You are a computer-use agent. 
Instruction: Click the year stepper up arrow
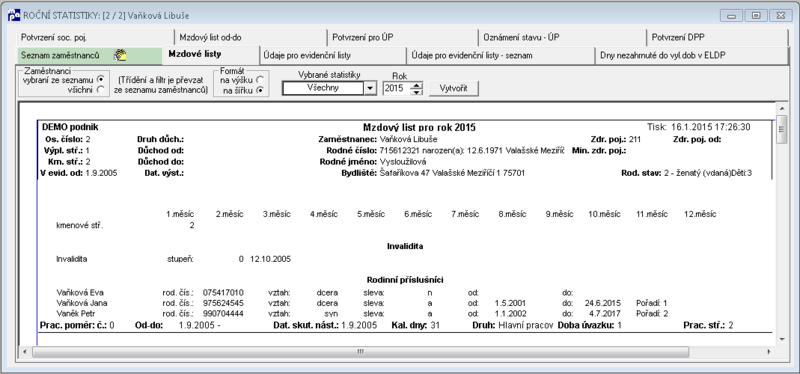(417, 85)
